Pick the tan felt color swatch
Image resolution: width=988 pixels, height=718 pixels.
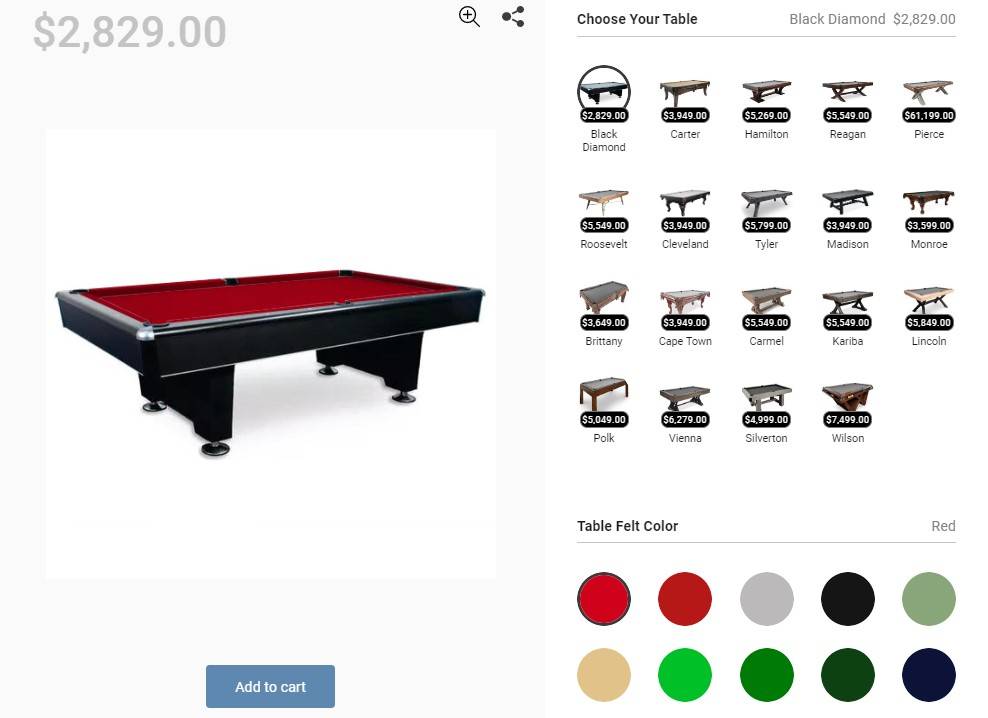pyautogui.click(x=604, y=675)
